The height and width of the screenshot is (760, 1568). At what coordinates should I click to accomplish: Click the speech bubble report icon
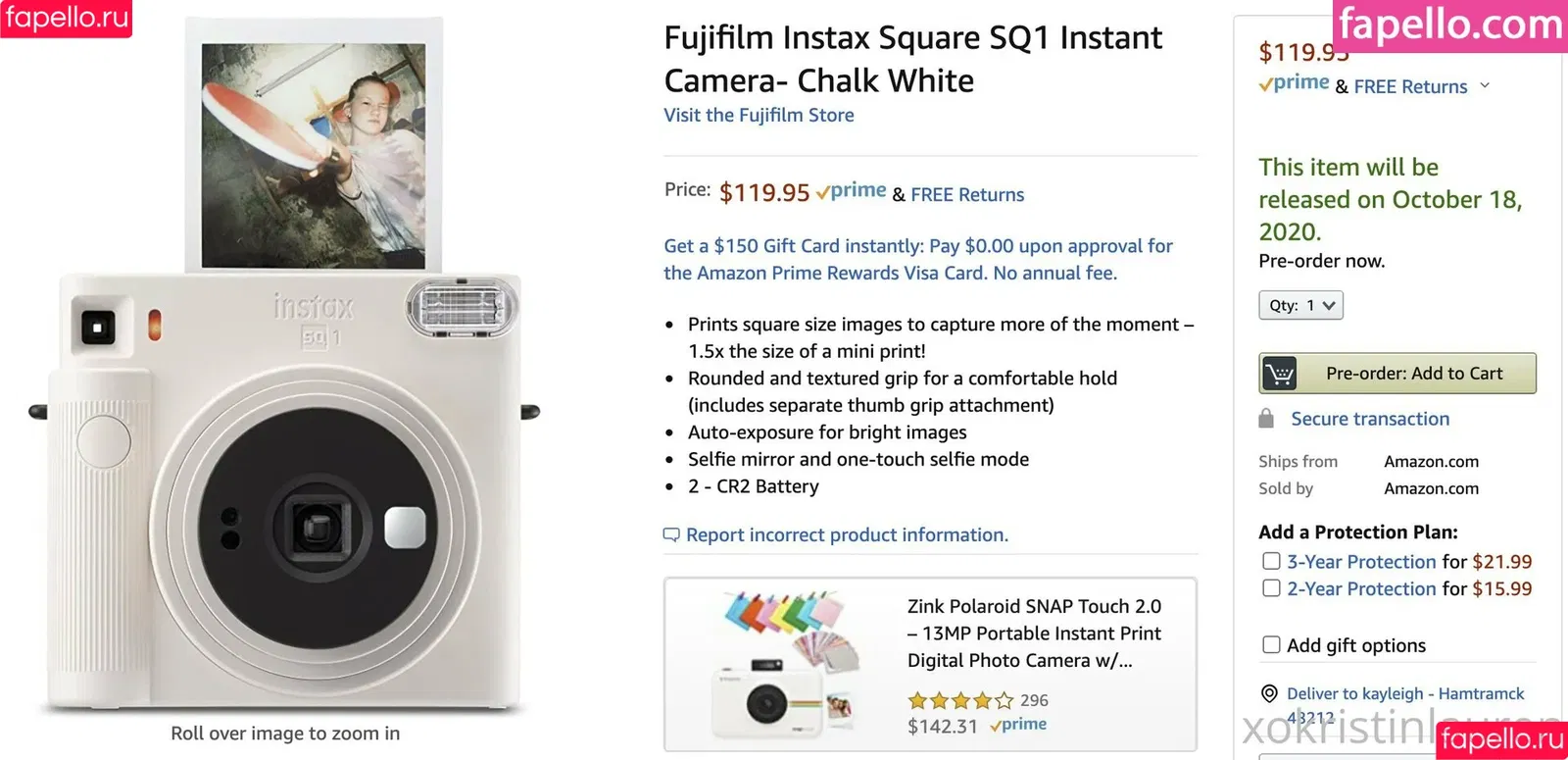671,534
